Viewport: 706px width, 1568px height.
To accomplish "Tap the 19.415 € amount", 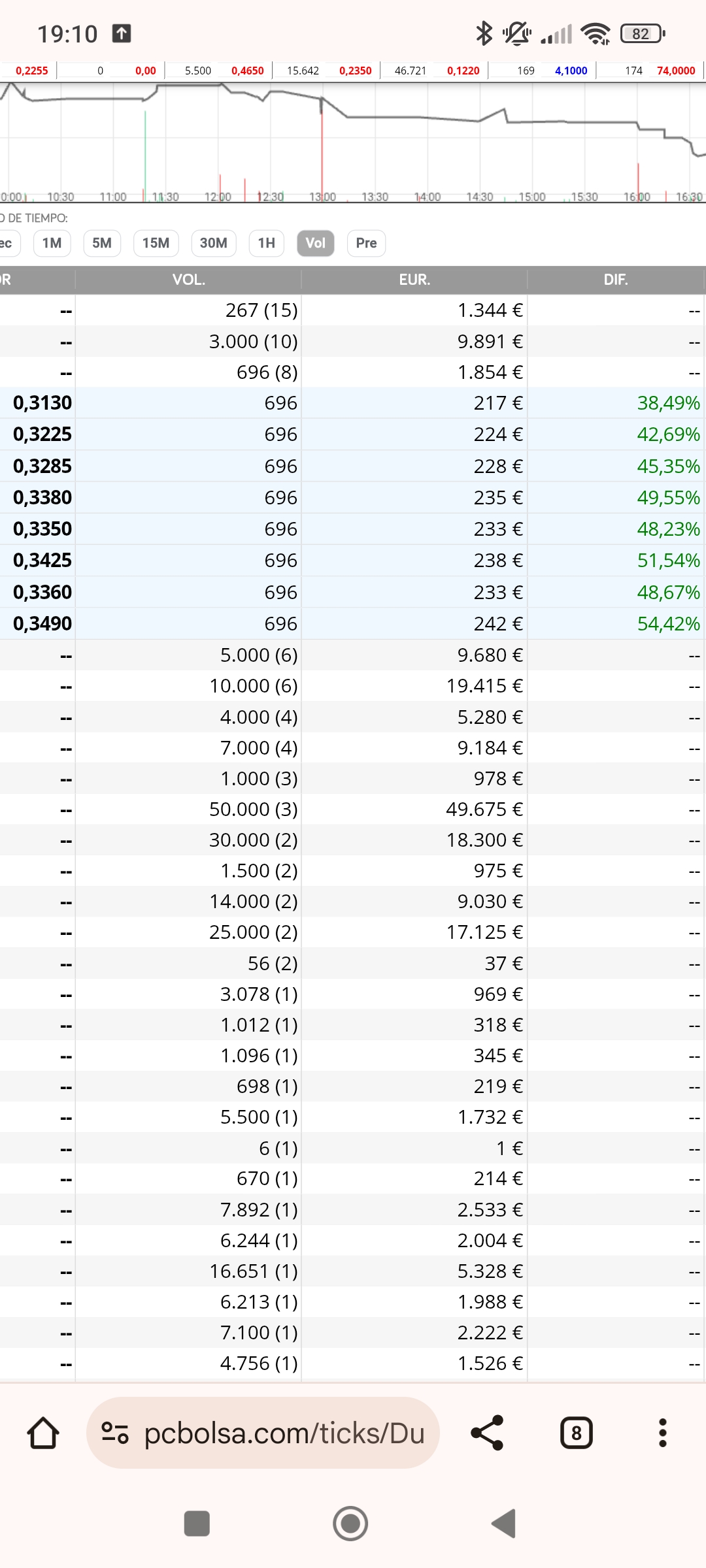I will coord(484,686).
